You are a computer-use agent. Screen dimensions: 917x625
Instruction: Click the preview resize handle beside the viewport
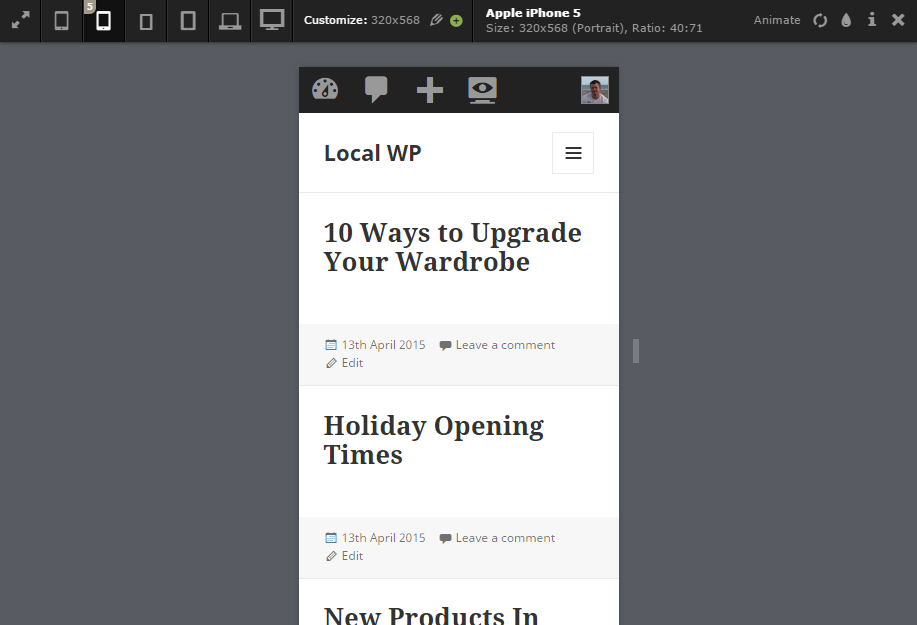pyautogui.click(x=636, y=351)
